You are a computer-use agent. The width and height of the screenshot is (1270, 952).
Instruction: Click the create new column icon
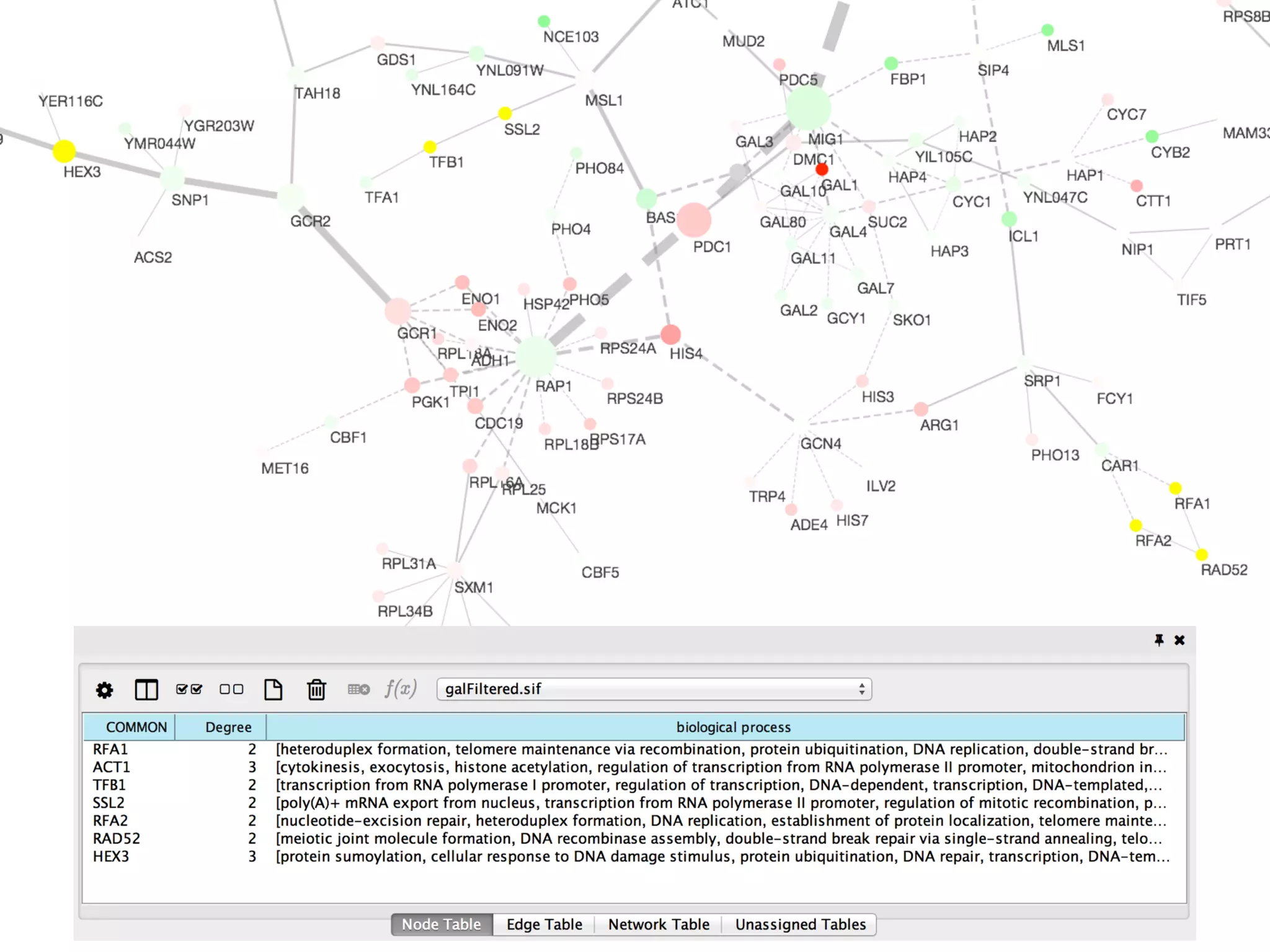coord(273,690)
